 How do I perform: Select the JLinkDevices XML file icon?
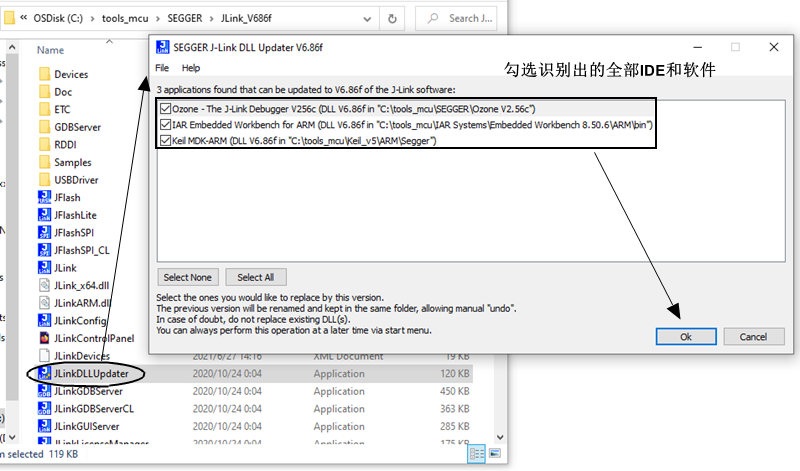click(44, 356)
